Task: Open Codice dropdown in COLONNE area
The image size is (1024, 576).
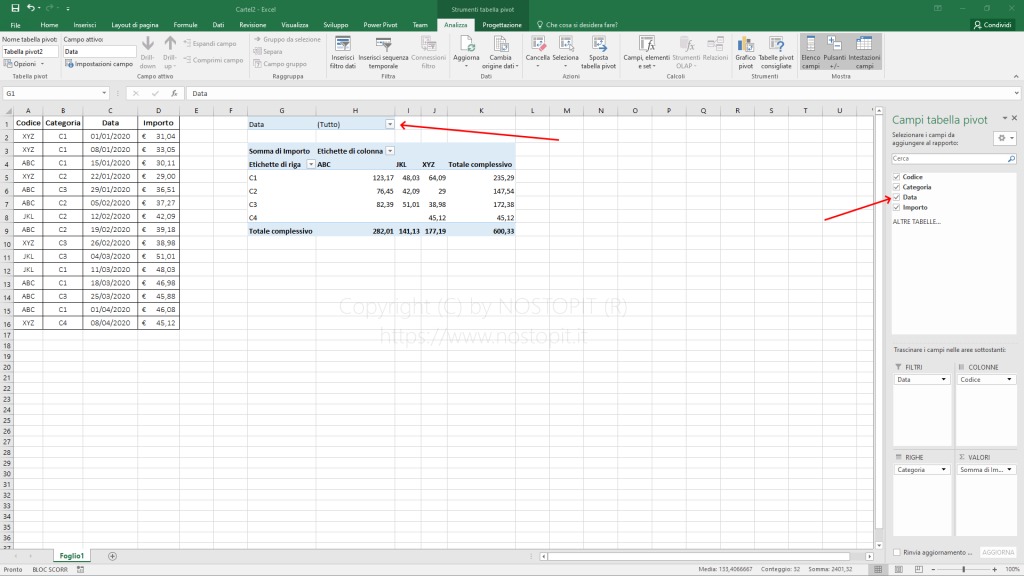Action: pos(1009,379)
